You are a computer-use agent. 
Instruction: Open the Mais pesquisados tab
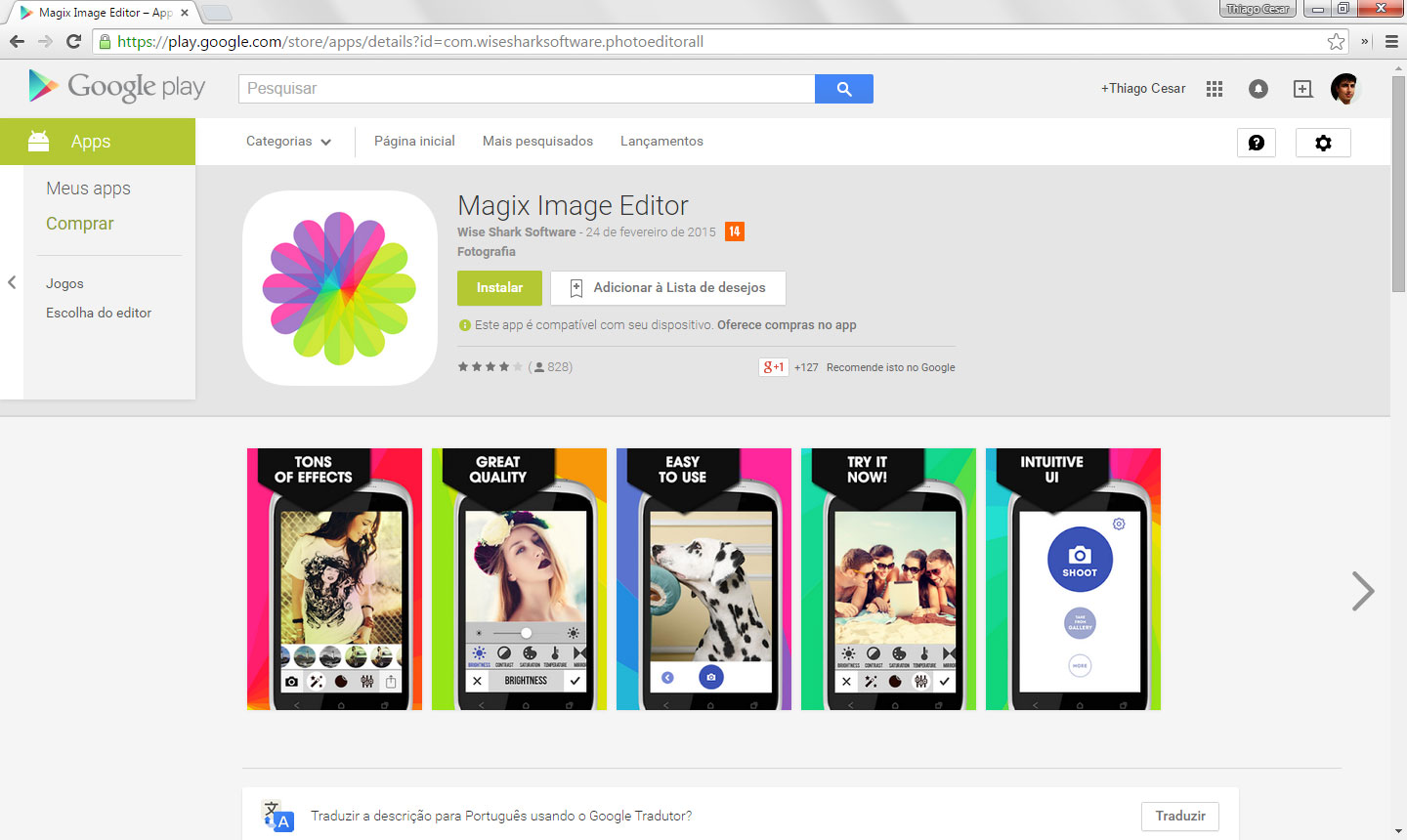pyautogui.click(x=537, y=142)
